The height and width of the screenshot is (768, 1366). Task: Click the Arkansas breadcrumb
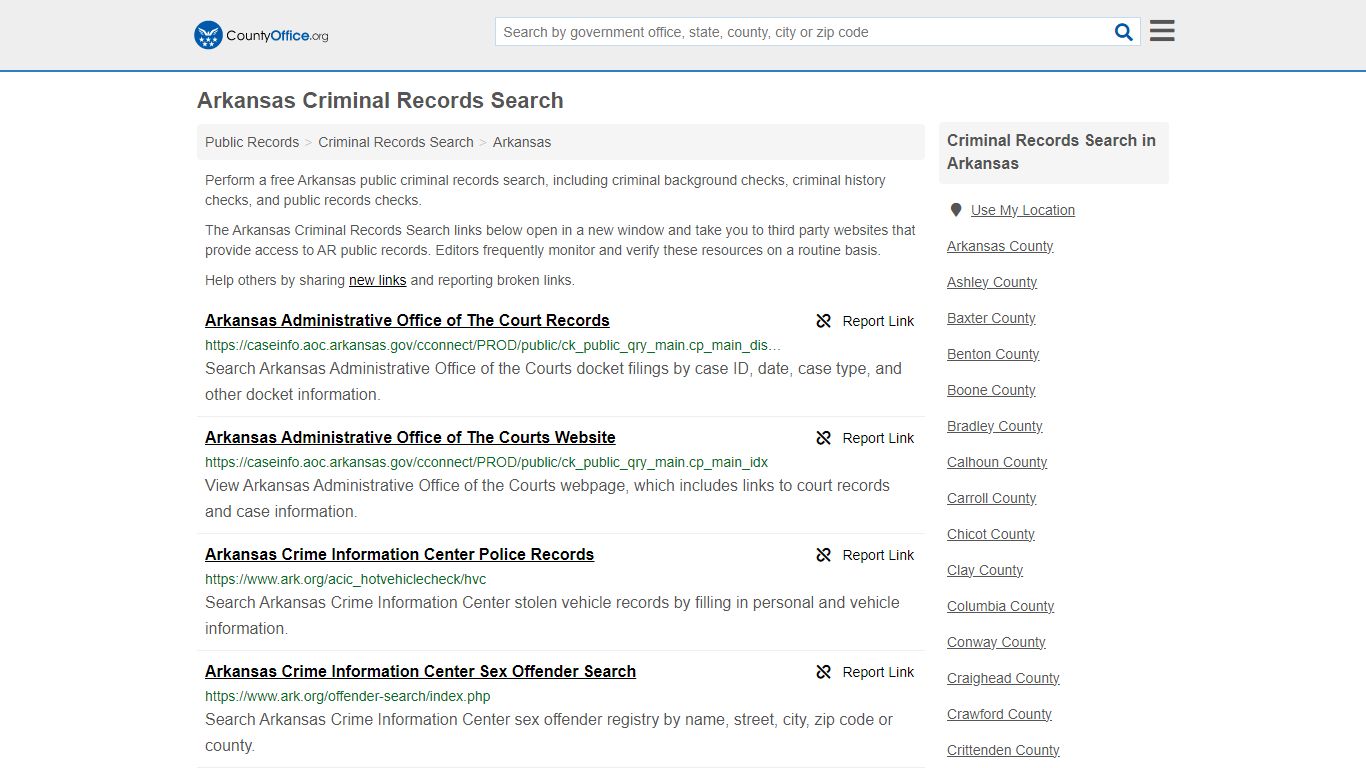[x=522, y=142]
